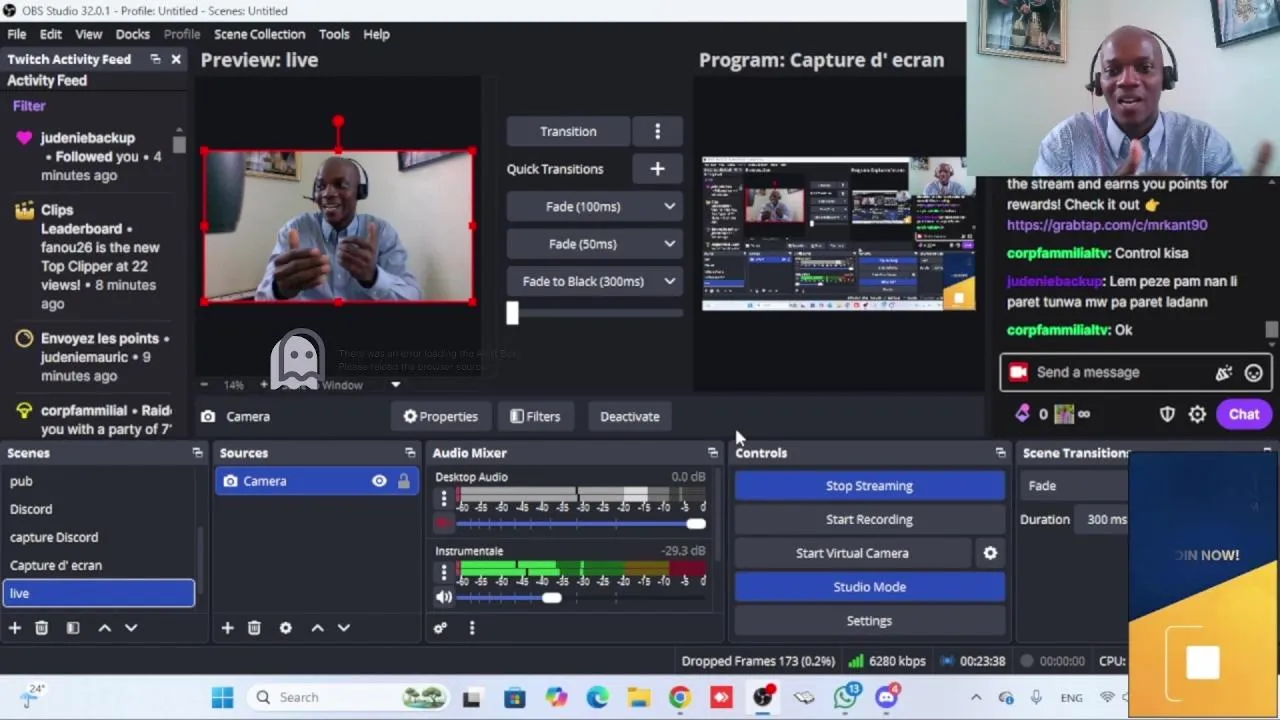Toggle Studio Mode button
Image resolution: width=1280 pixels, height=720 pixels.
tap(870, 587)
